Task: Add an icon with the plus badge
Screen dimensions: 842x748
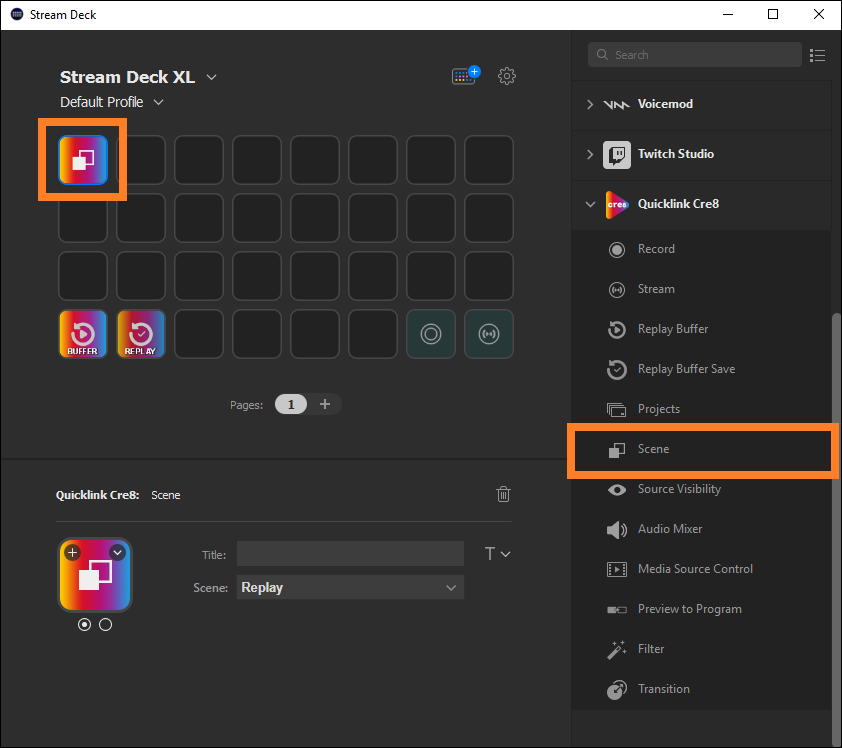Action: 72,552
